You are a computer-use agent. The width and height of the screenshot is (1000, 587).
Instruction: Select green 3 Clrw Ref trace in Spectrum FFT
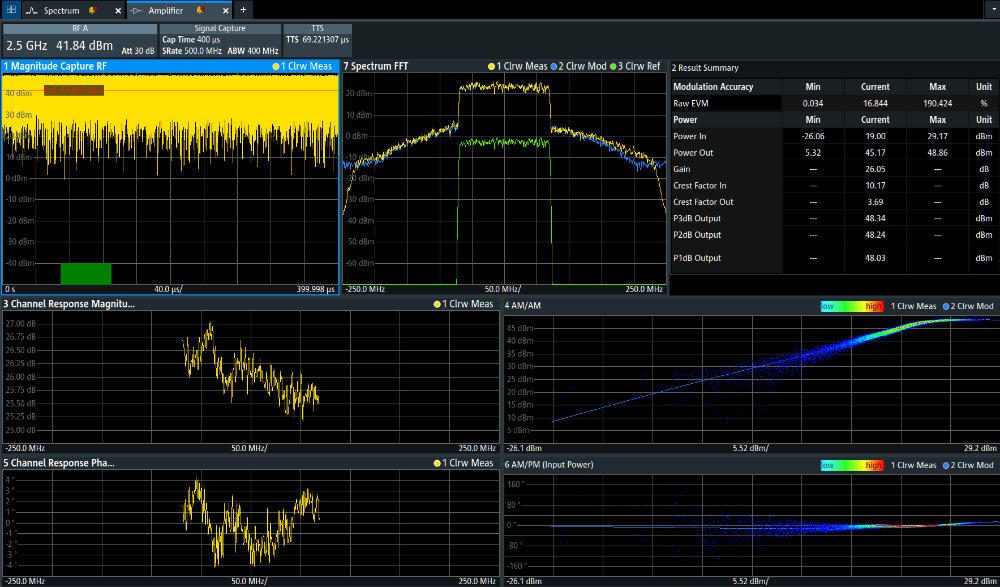point(637,67)
